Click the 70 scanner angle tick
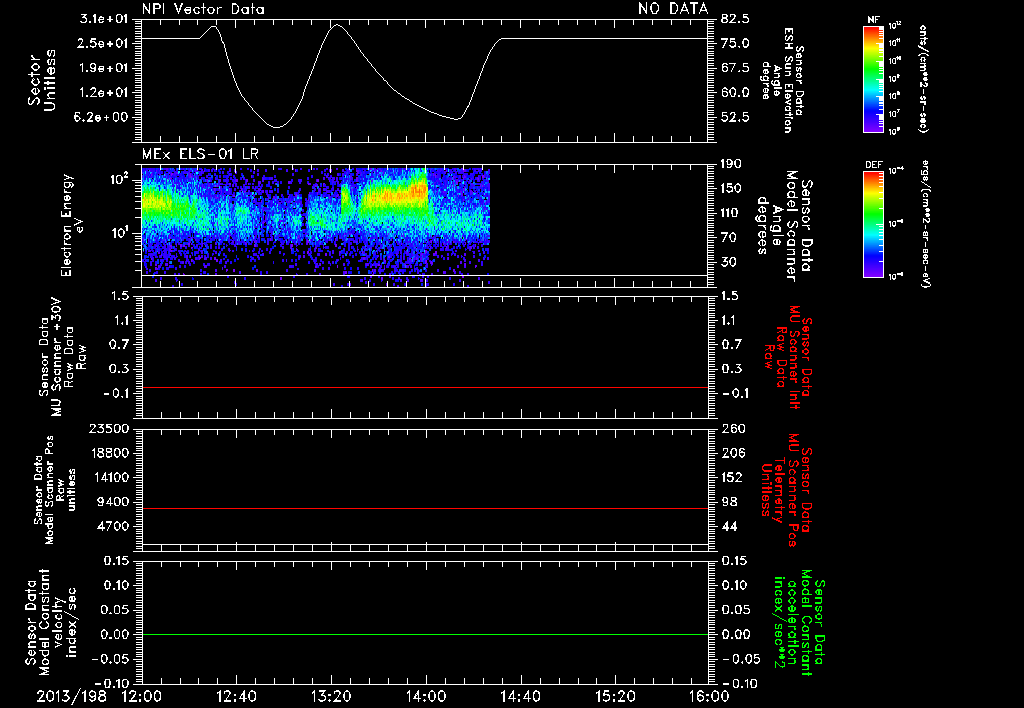The height and width of the screenshot is (708, 1024). tap(729, 238)
